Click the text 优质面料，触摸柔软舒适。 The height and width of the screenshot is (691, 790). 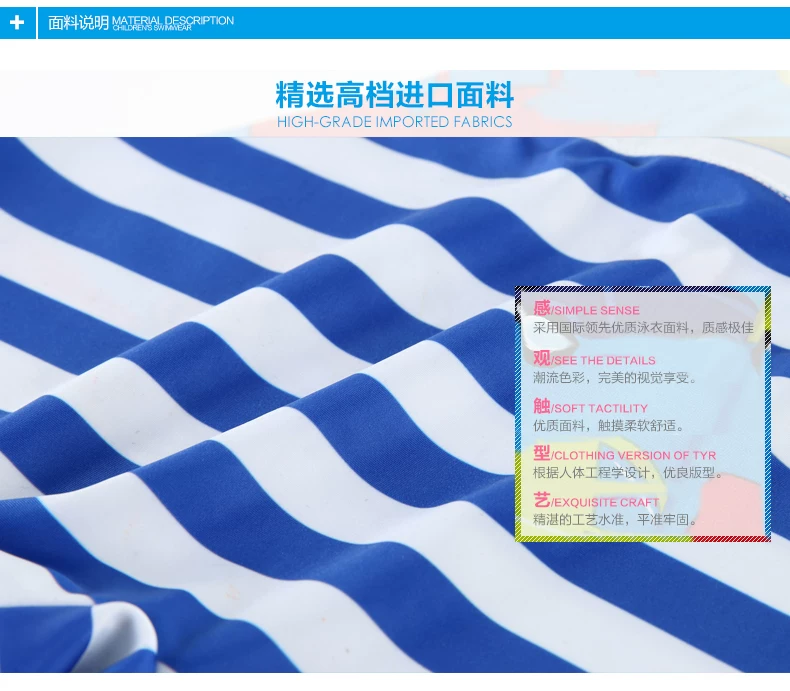point(609,426)
